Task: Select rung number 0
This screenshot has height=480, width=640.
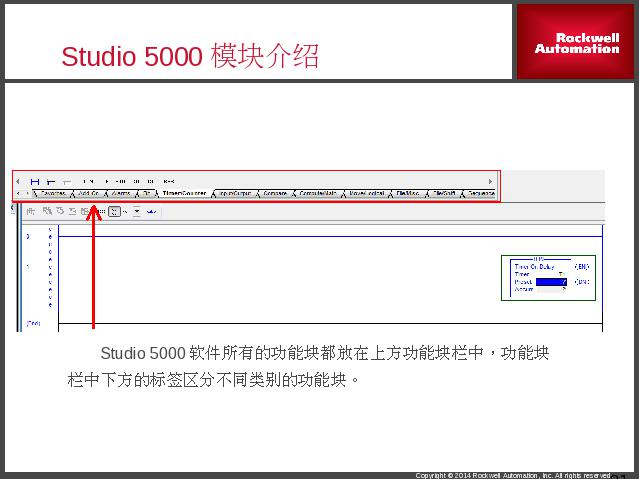Action: click(x=28, y=236)
